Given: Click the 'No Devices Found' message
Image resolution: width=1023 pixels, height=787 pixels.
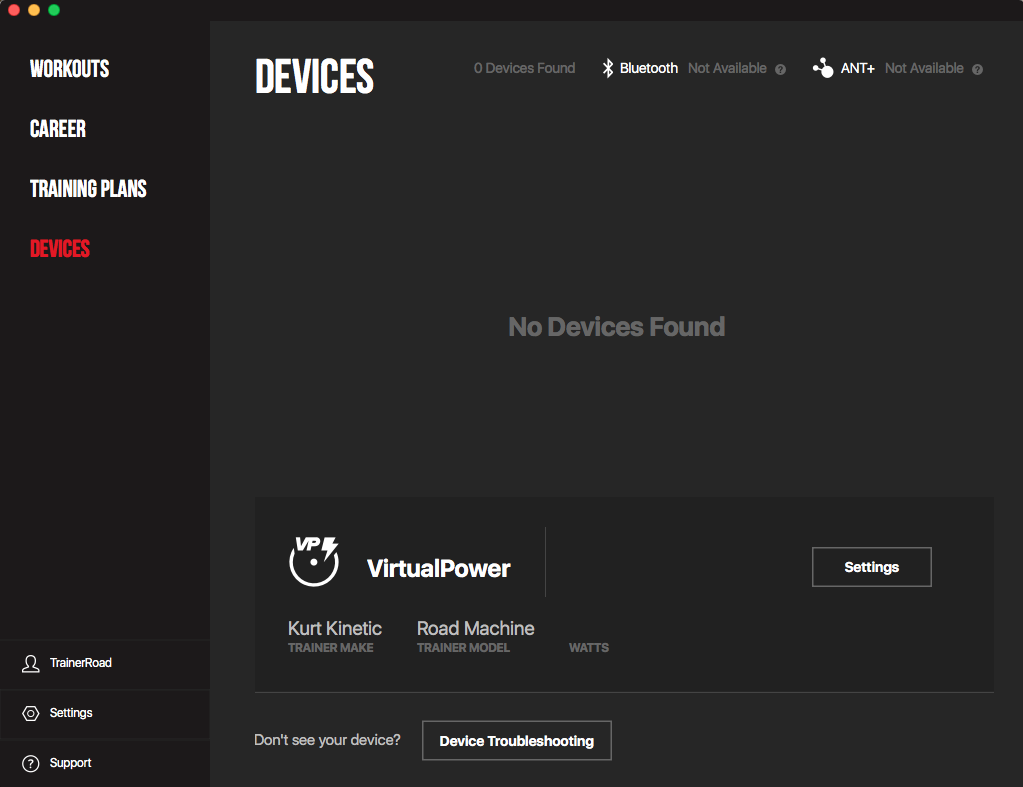Looking at the screenshot, I should 617,327.
